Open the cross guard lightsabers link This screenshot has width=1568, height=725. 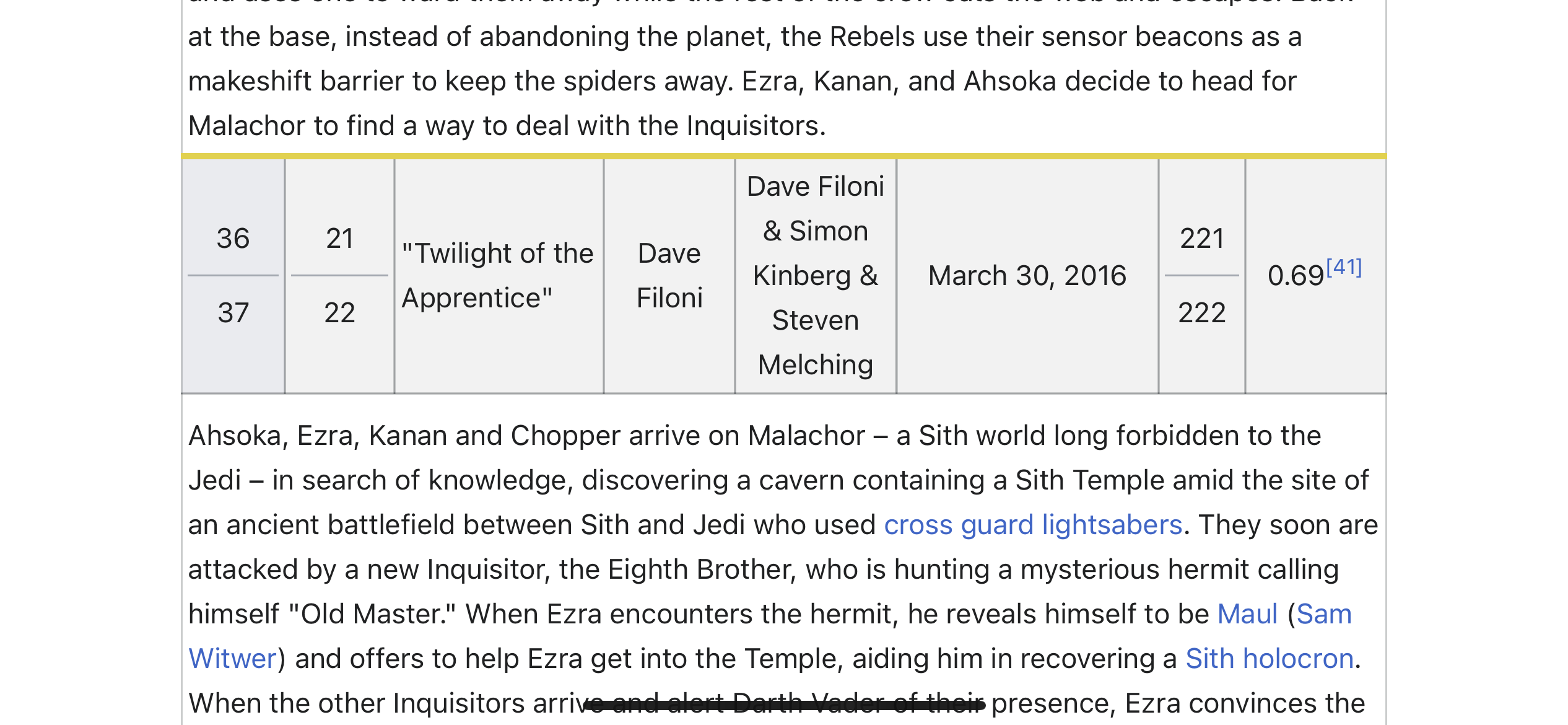1033,525
